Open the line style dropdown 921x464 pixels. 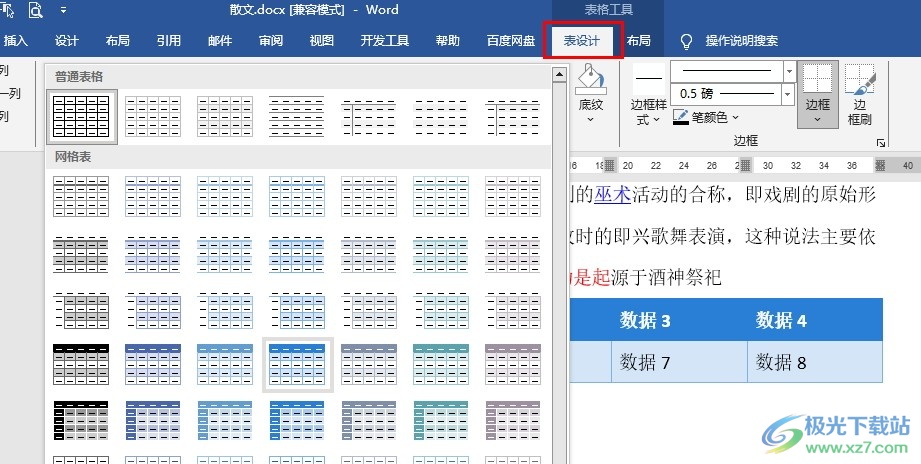point(789,72)
